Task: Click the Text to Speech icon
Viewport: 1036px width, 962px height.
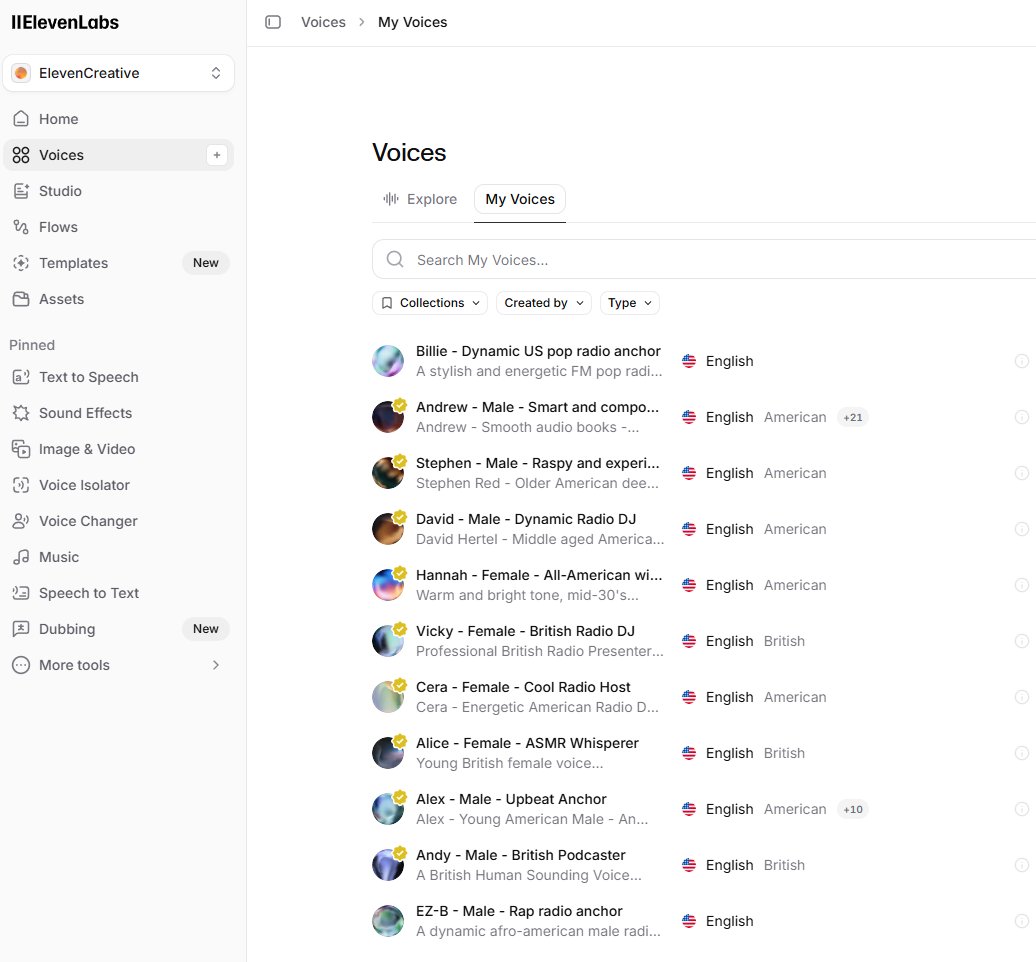Action: (x=21, y=377)
